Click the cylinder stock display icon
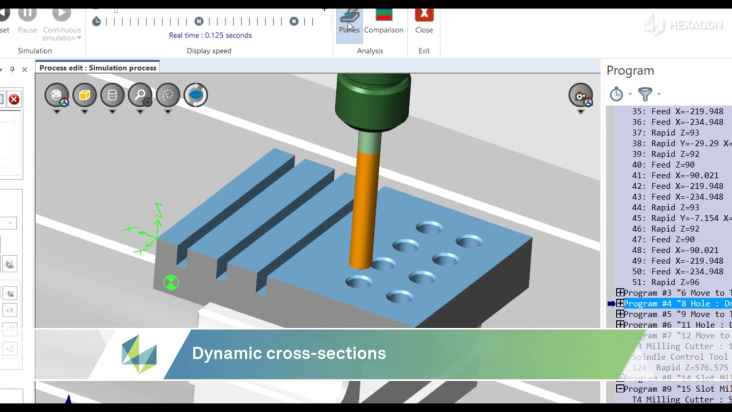Image resolution: width=732 pixels, height=412 pixels. coord(112,95)
